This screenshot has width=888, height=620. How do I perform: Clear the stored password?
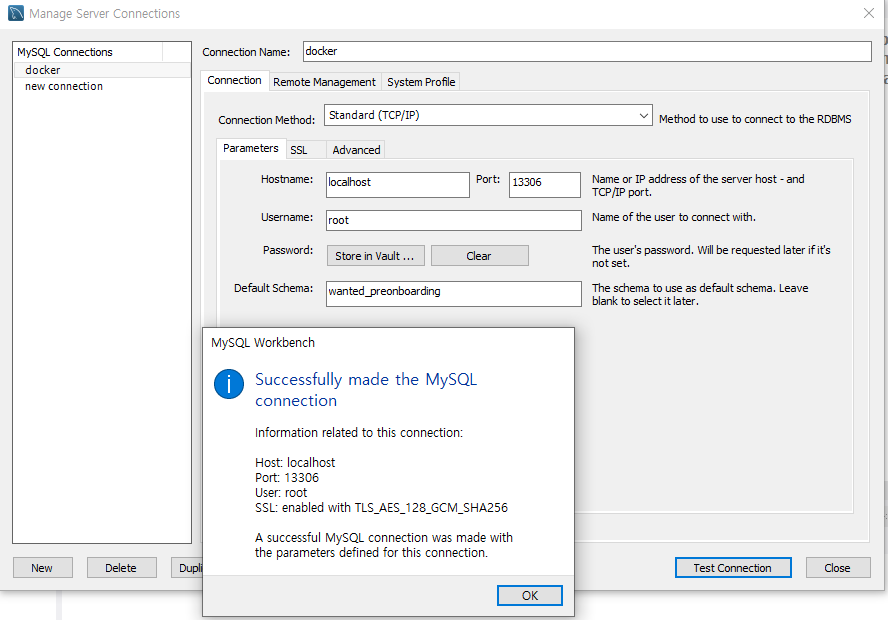[479, 256]
